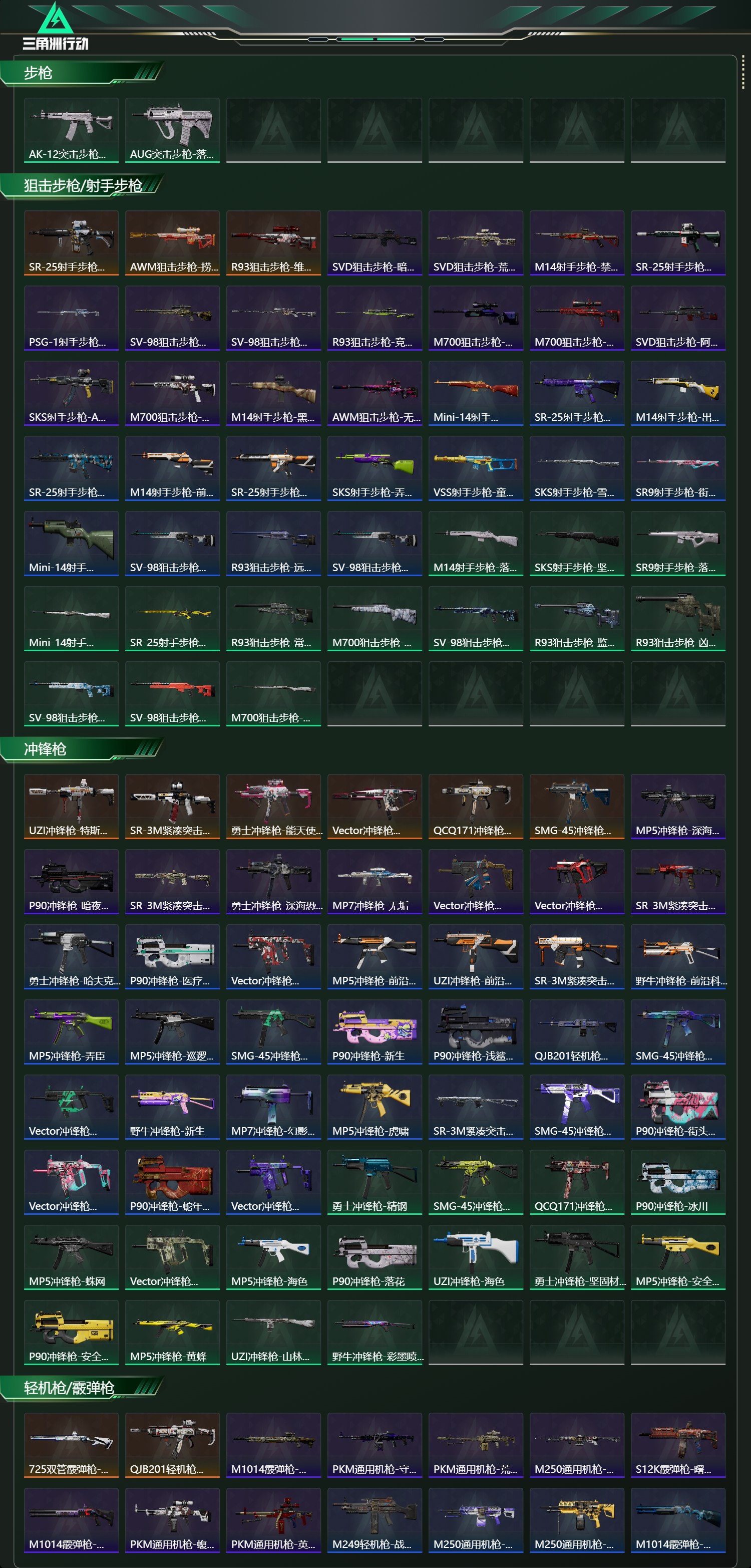This screenshot has height=1568, width=751.
Task: Select the AUG突击步枪 skin item
Action: pyautogui.click(x=173, y=130)
